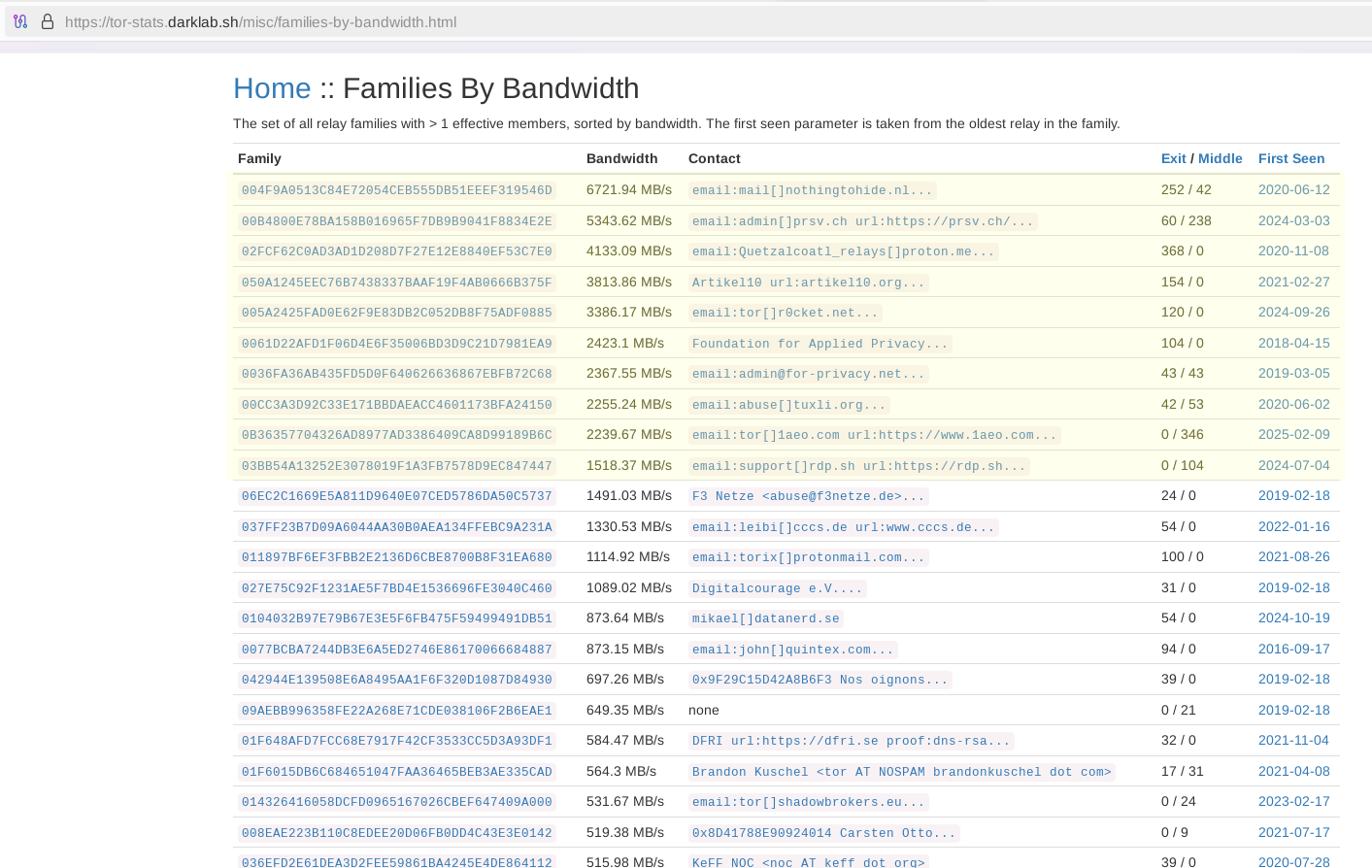Open family 037FF23B7D09A6044AA30B0AEA134FFEBC9A231A
Viewport: 1372px width, 868px height.
coord(397,527)
